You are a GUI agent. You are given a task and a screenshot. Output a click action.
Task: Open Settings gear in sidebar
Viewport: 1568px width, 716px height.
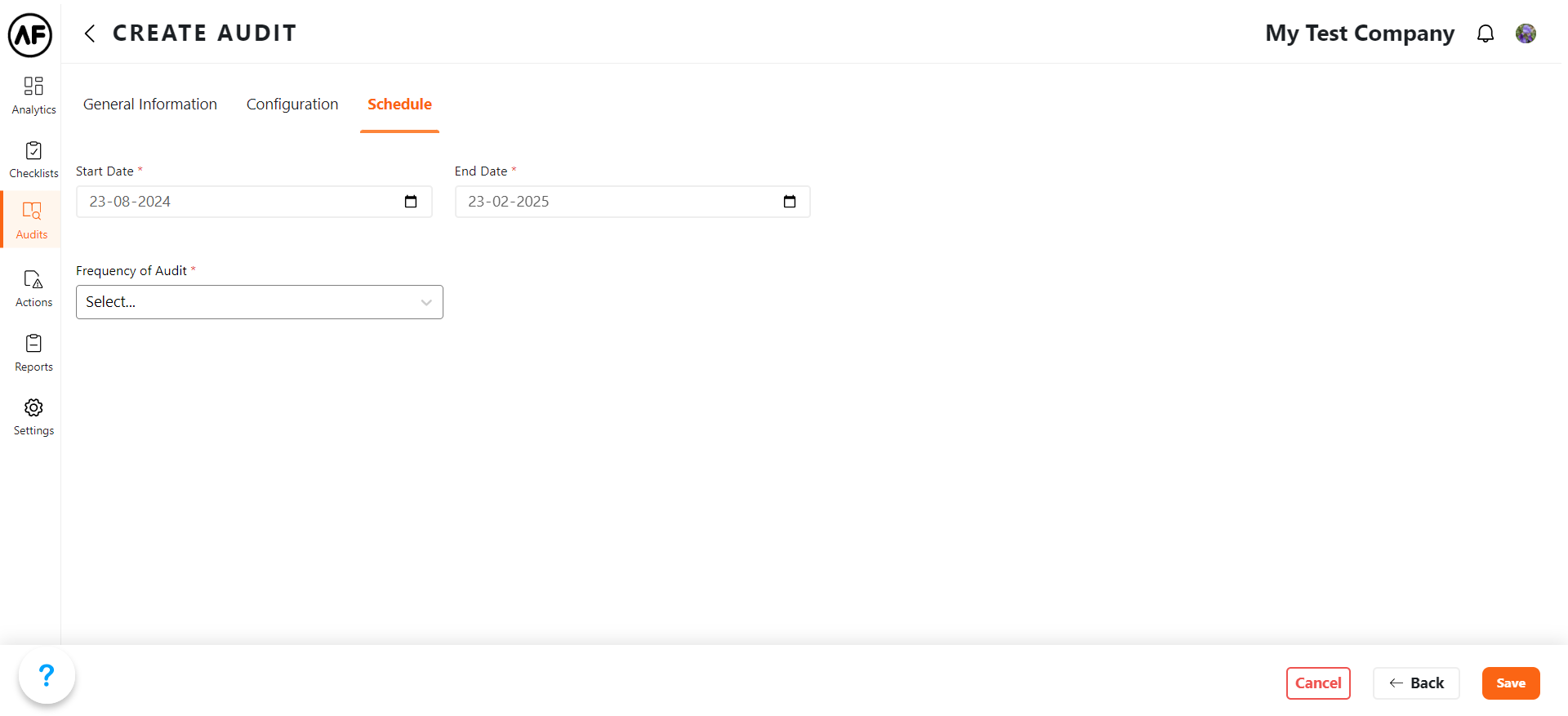[33, 417]
